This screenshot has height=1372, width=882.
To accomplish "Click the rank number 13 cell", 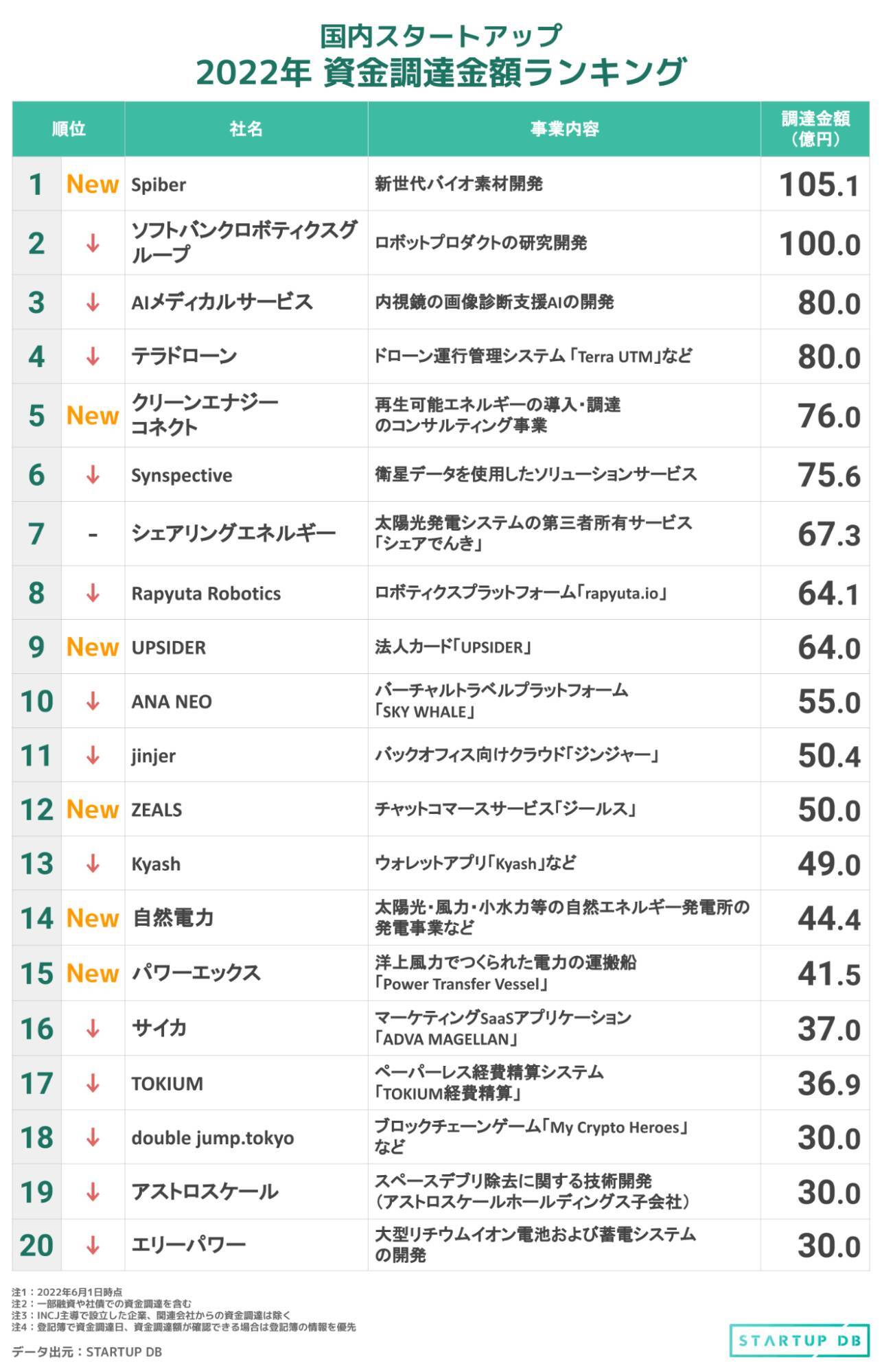I will pyautogui.click(x=37, y=863).
